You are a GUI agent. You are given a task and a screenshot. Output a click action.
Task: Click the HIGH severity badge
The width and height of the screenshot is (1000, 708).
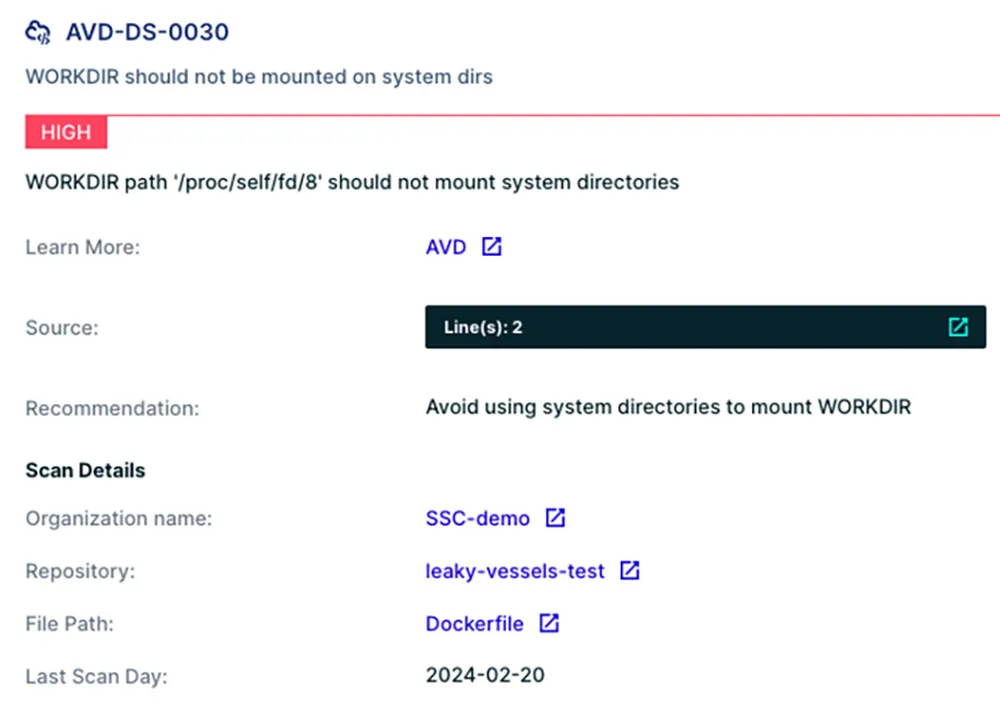(66, 132)
